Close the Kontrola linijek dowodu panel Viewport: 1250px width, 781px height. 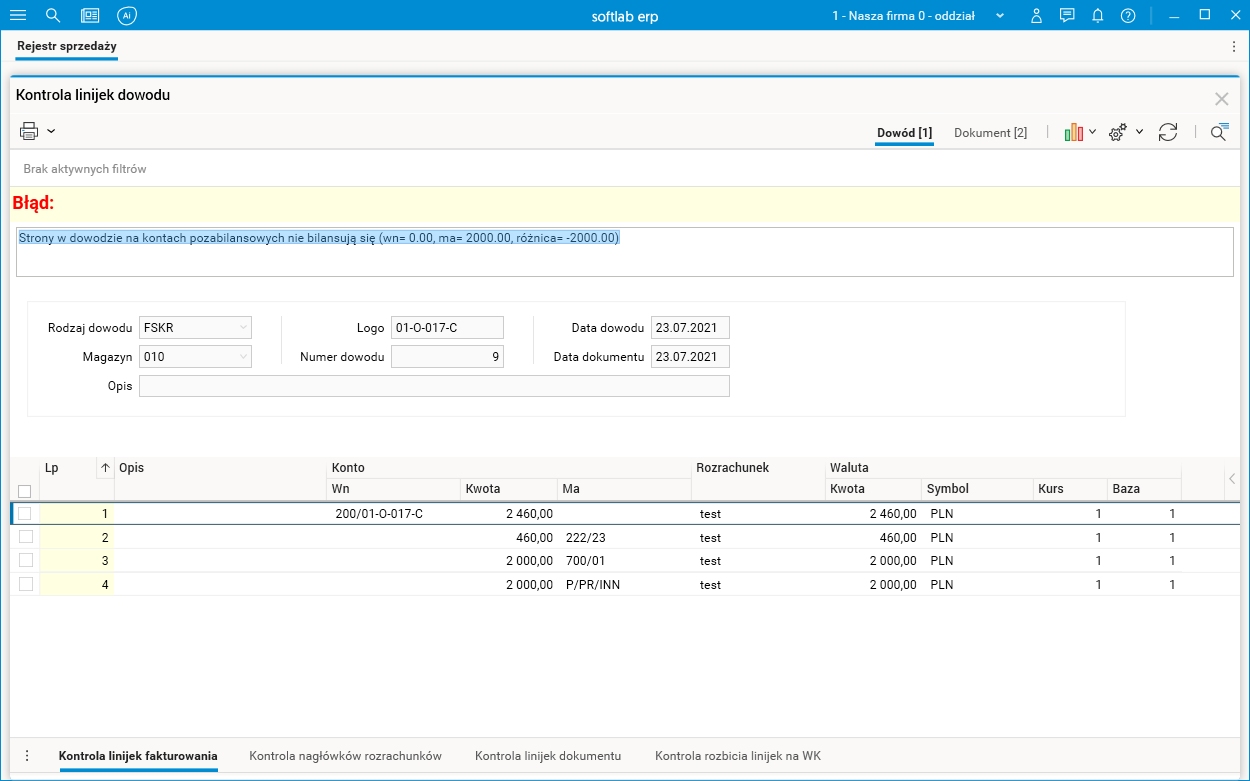[1221, 98]
